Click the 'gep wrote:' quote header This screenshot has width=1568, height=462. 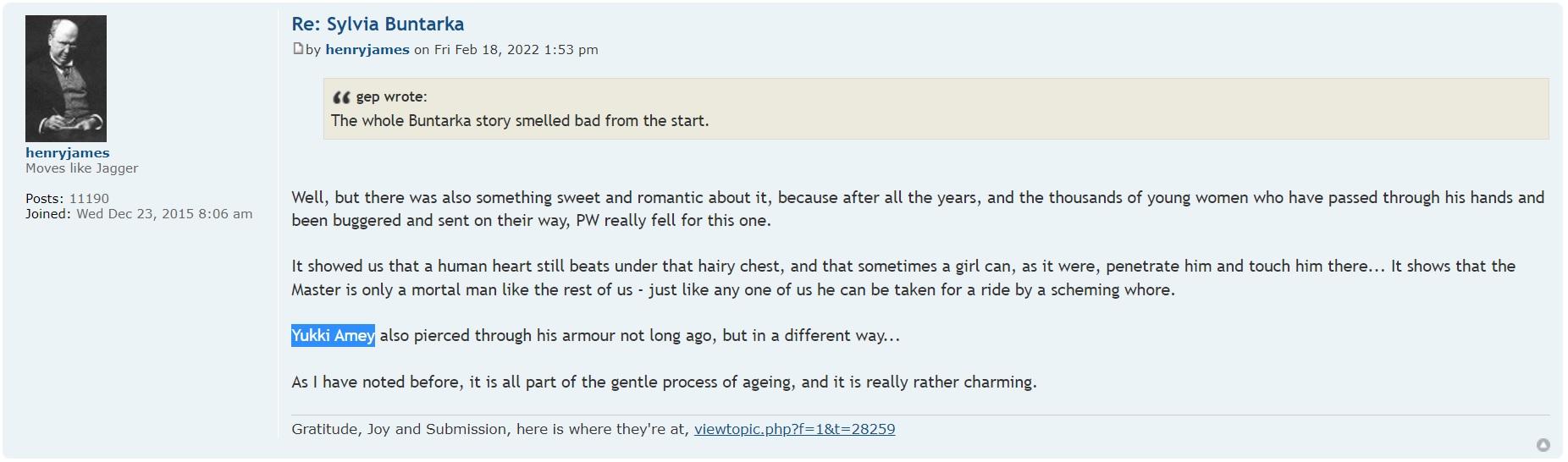[391, 97]
